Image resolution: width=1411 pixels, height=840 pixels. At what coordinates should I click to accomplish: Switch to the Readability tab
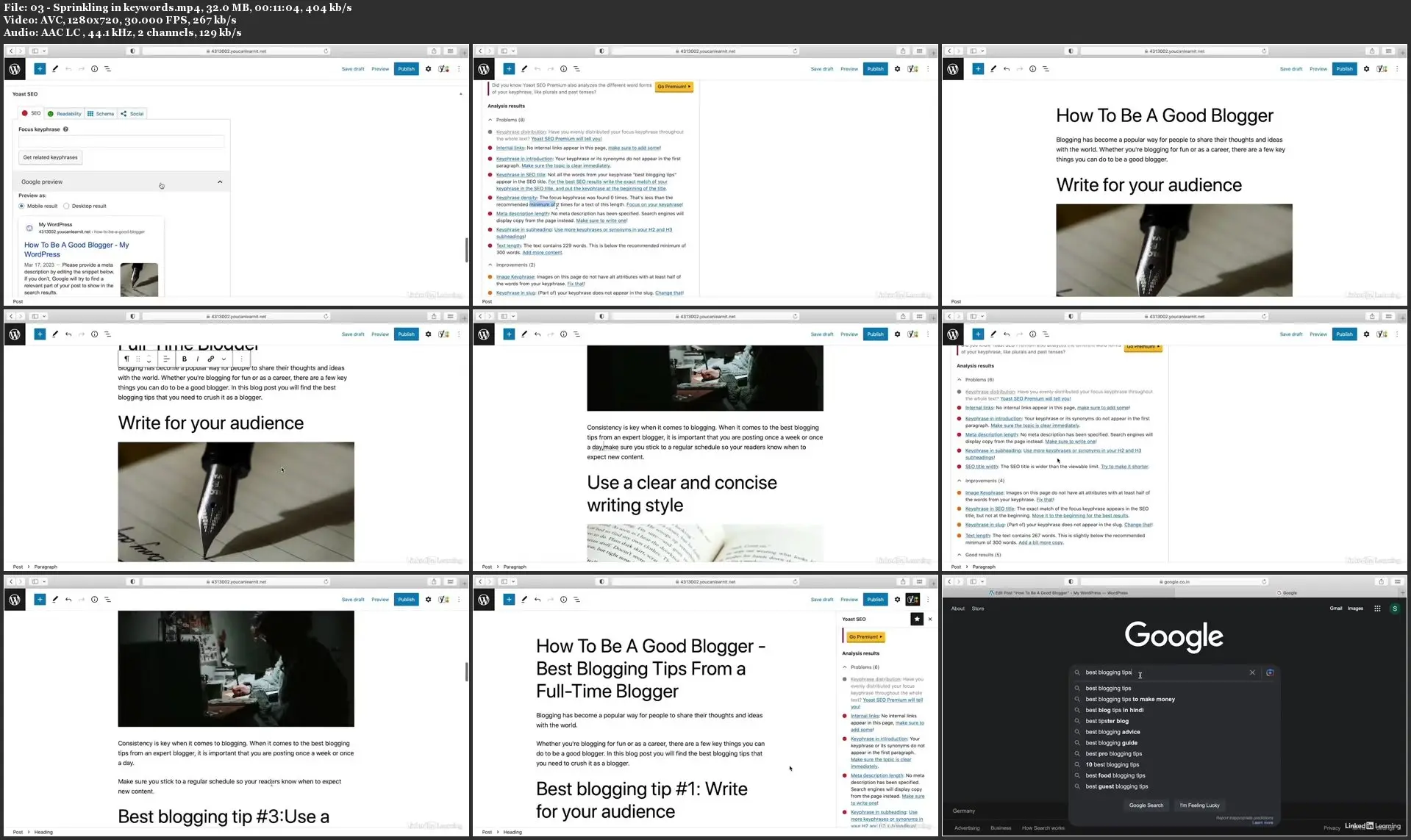pyautogui.click(x=65, y=113)
